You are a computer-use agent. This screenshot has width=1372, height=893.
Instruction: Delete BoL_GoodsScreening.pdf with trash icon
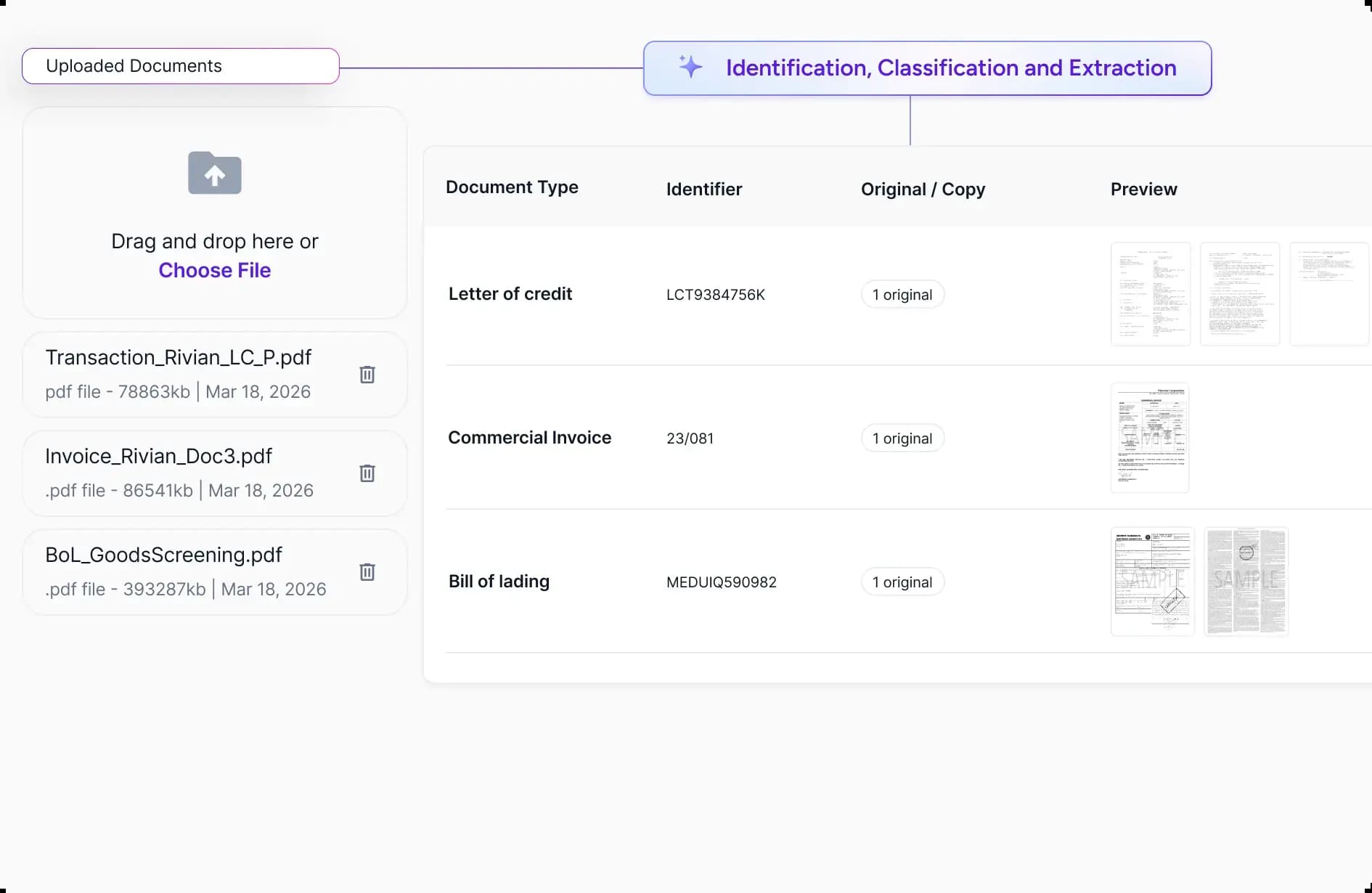pyautogui.click(x=367, y=572)
